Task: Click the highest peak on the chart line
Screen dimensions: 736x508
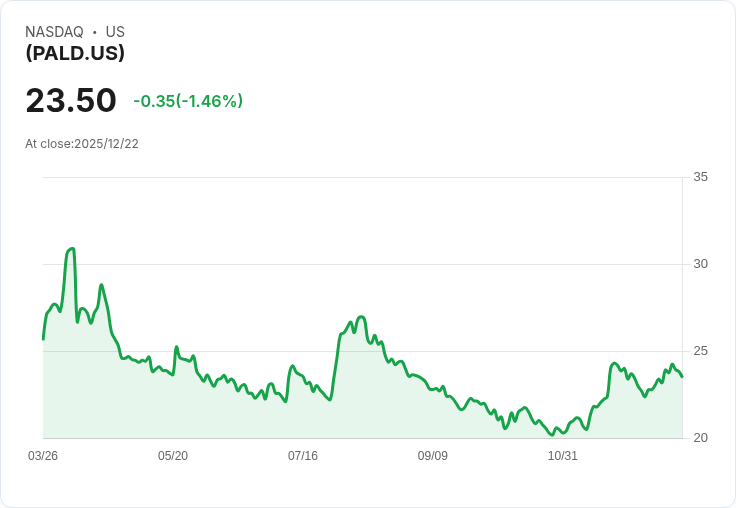Action: [x=72, y=248]
